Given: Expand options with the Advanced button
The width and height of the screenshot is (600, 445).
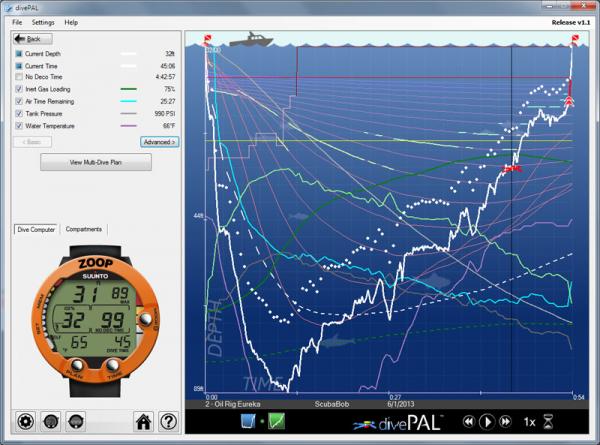Looking at the screenshot, I should pyautogui.click(x=159, y=142).
